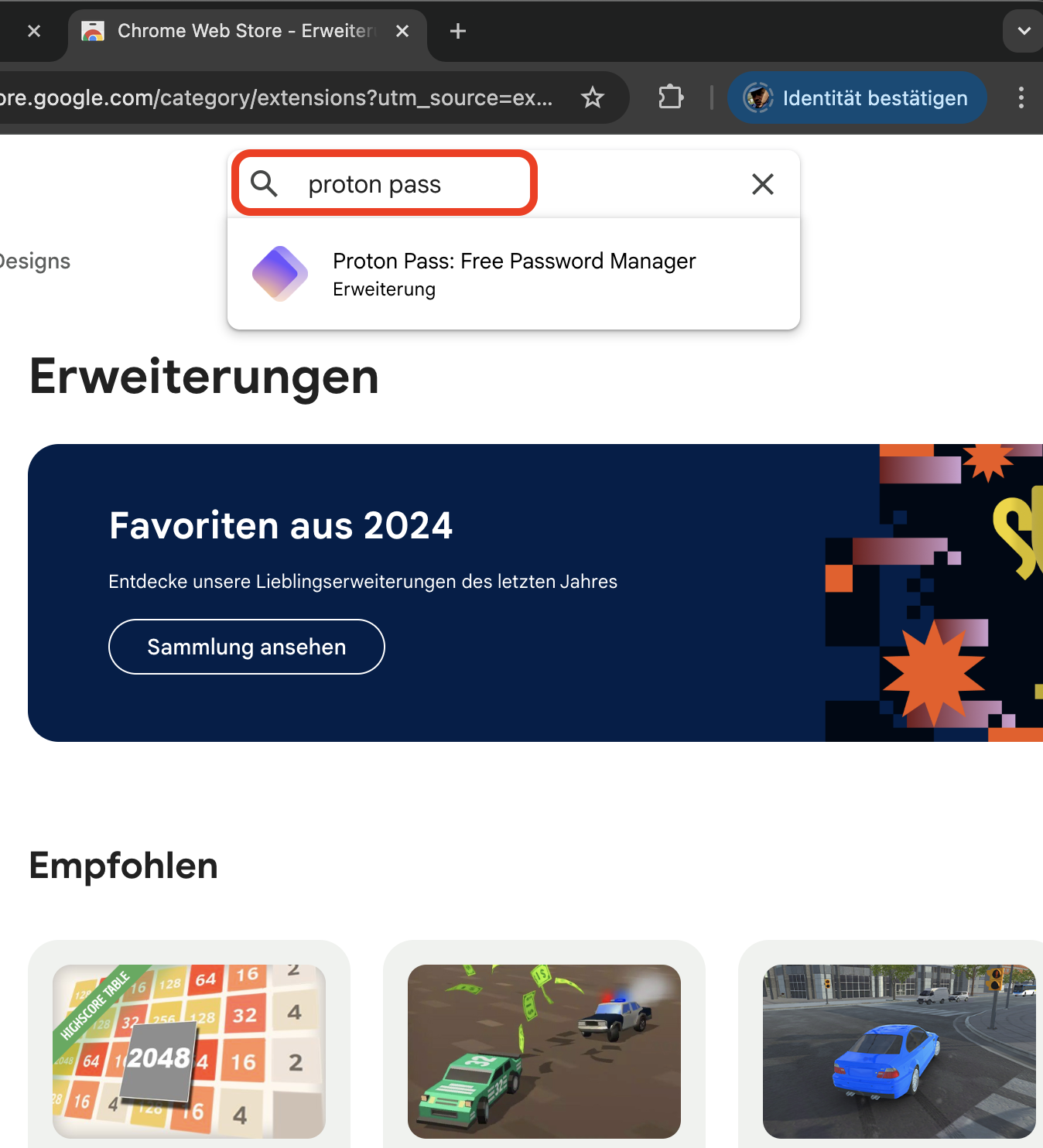Open a new browser tab
Image resolution: width=1043 pixels, height=1148 pixels.
pyautogui.click(x=458, y=31)
